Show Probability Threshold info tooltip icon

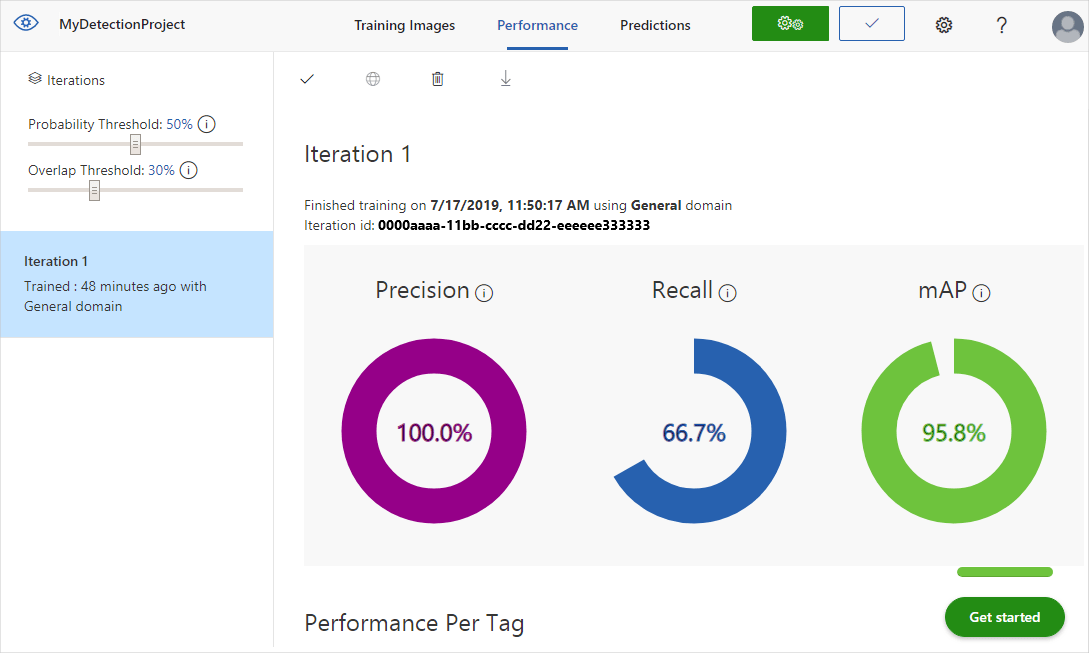pyautogui.click(x=206, y=124)
